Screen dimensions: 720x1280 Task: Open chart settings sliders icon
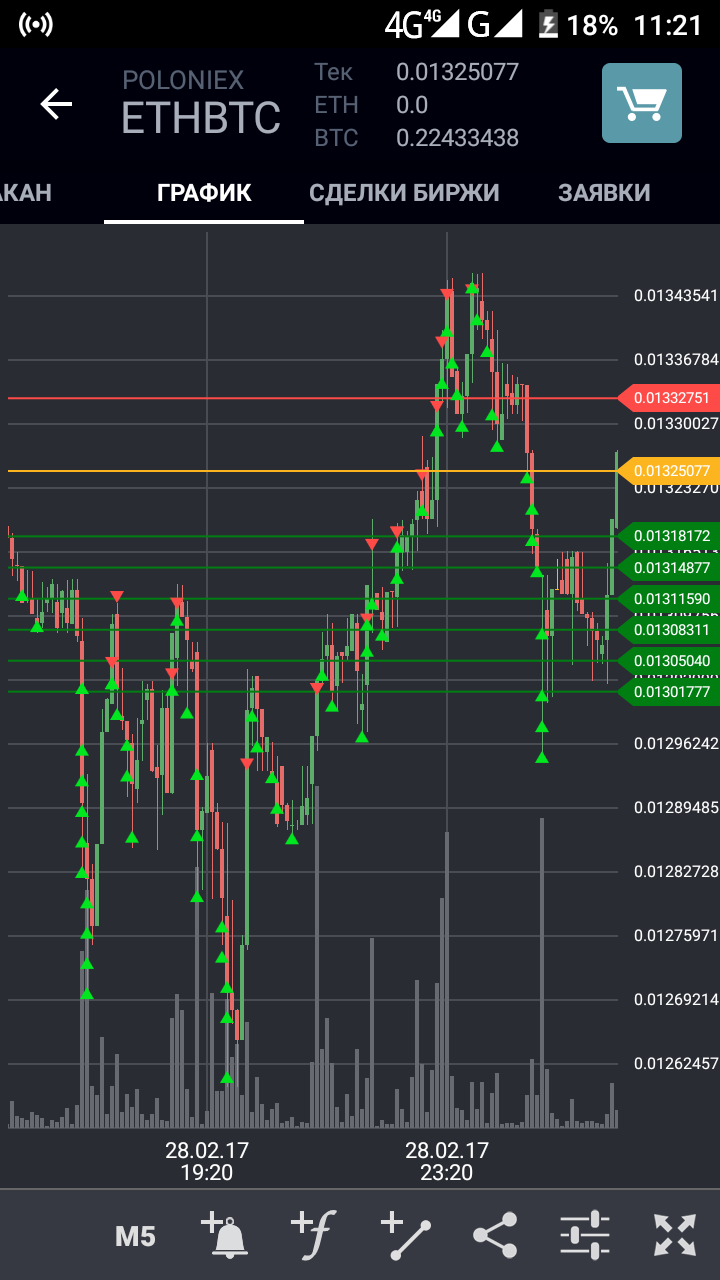pyautogui.click(x=585, y=1235)
